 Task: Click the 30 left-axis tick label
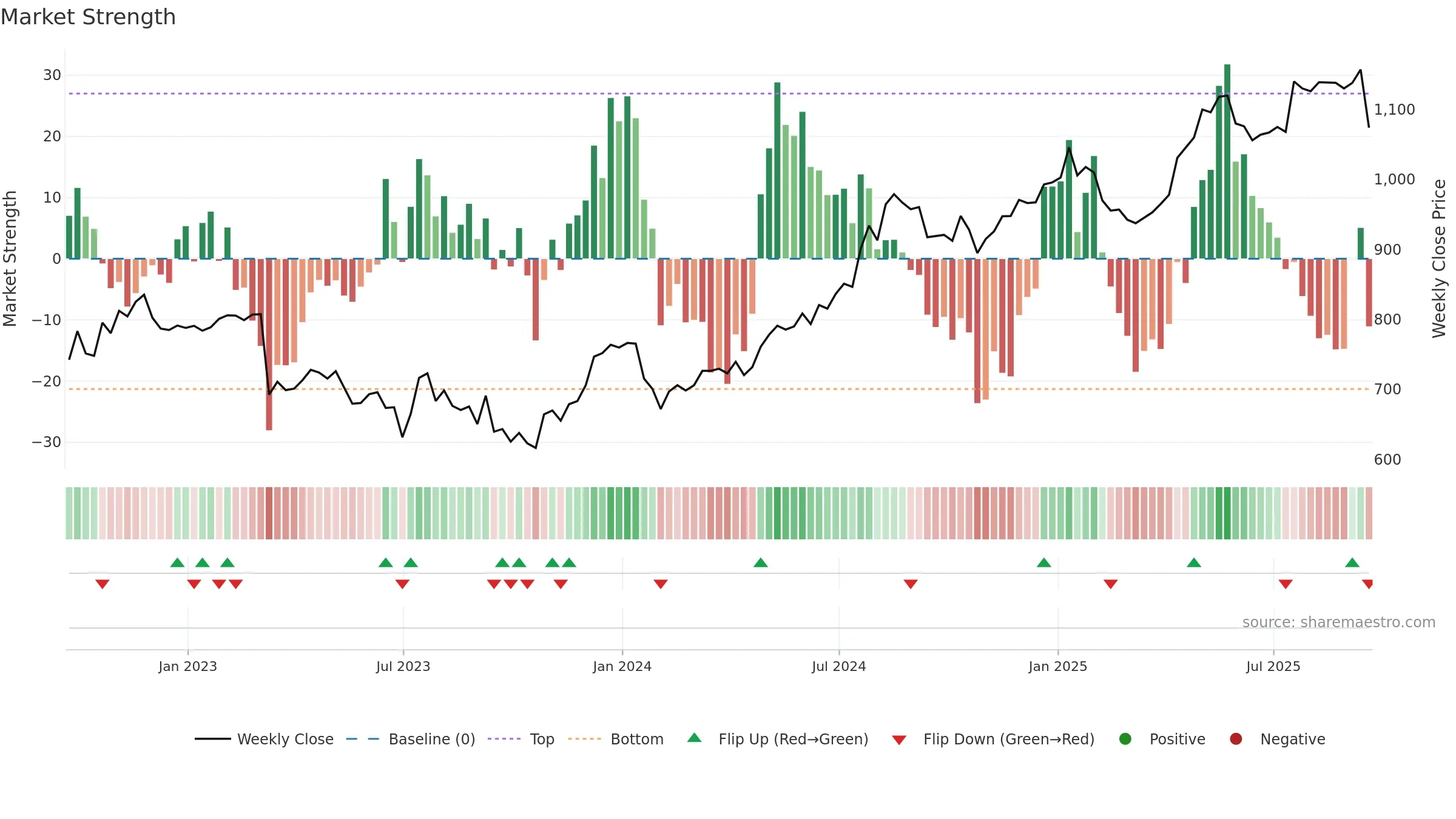tap(52, 75)
